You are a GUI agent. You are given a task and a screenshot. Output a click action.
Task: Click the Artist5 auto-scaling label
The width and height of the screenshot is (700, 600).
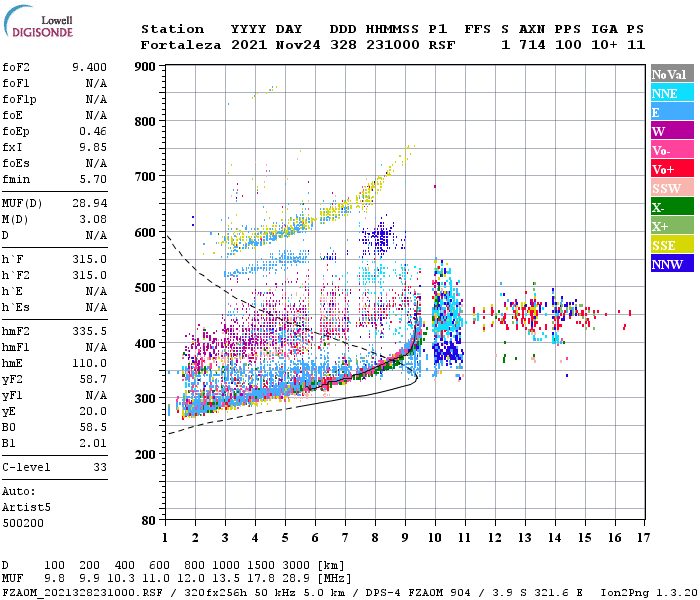click(26, 508)
